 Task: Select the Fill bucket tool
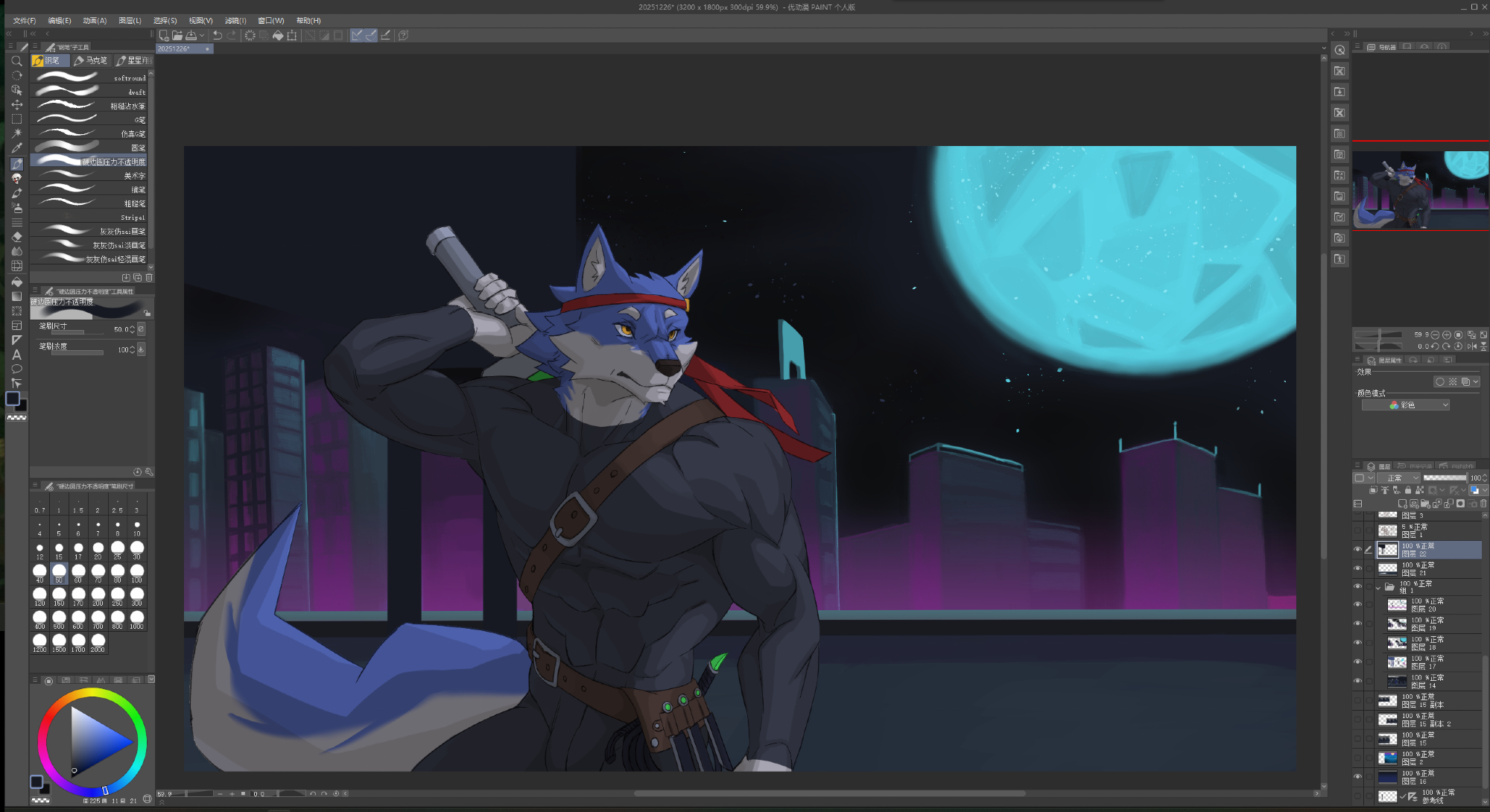pyautogui.click(x=16, y=282)
